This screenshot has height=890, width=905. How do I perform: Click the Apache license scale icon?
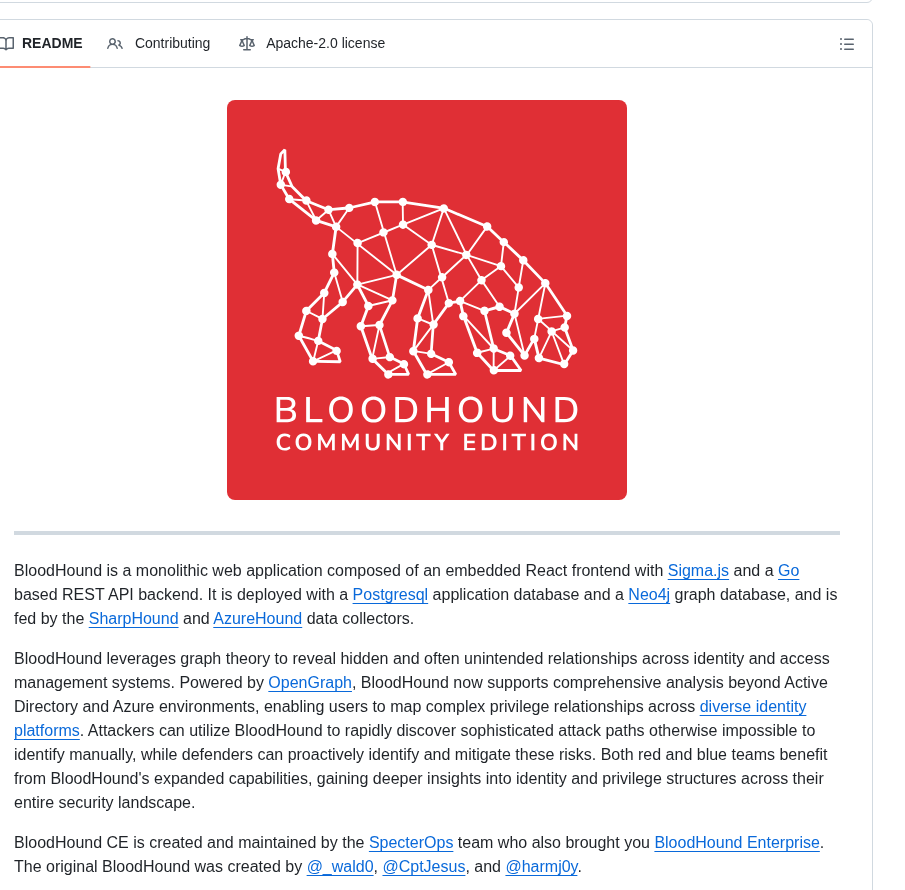(247, 44)
